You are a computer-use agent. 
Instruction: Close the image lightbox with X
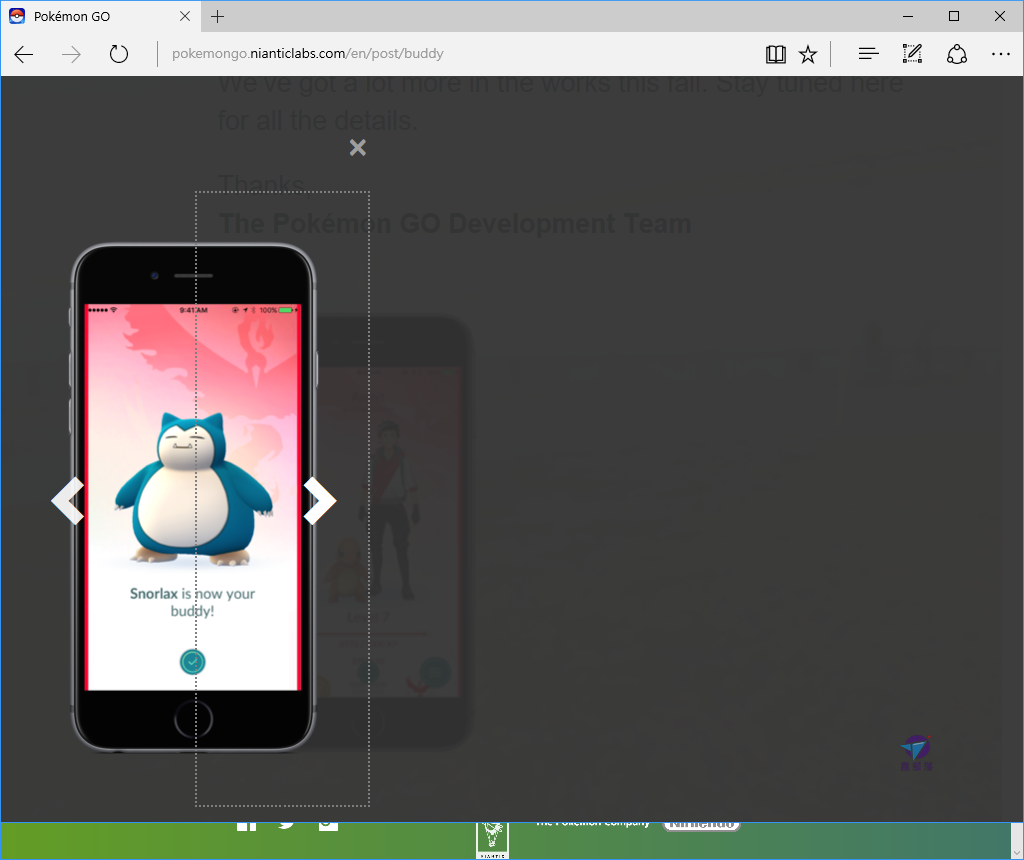pyautogui.click(x=357, y=148)
